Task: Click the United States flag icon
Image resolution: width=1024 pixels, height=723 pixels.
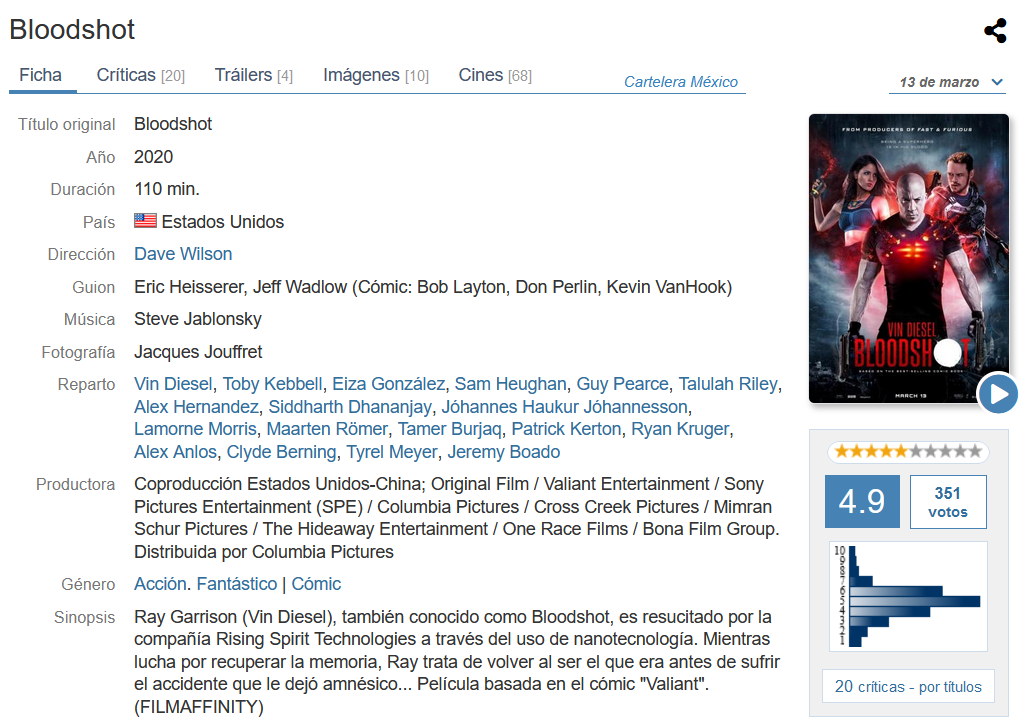Action: [x=145, y=221]
